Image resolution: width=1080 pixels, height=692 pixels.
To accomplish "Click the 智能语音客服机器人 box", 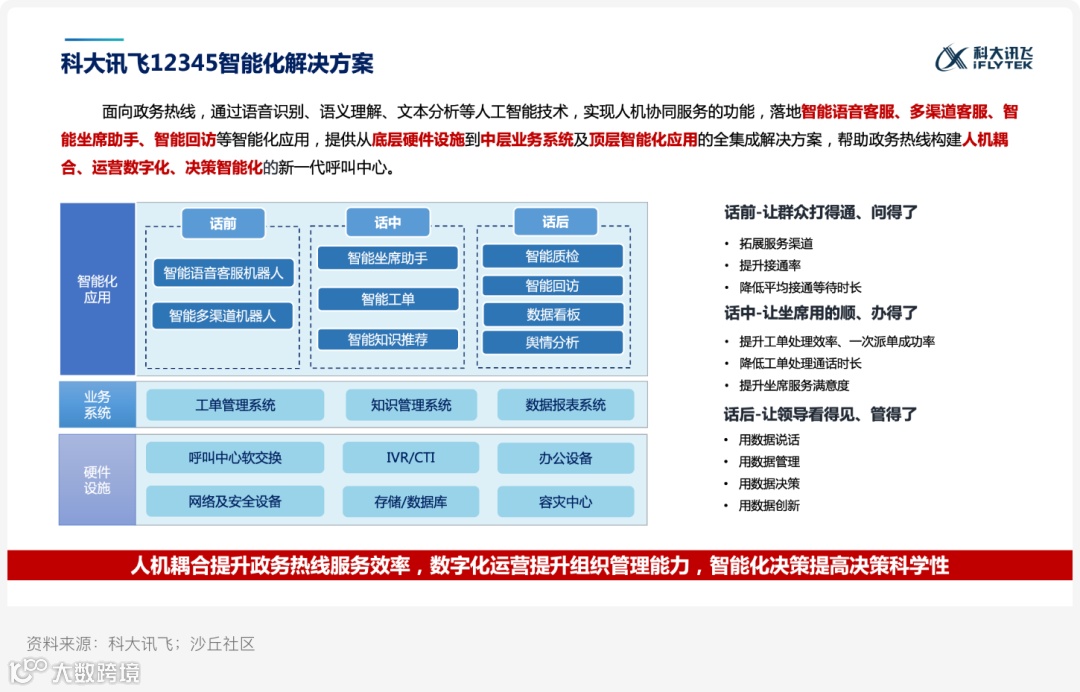I will coord(223,273).
